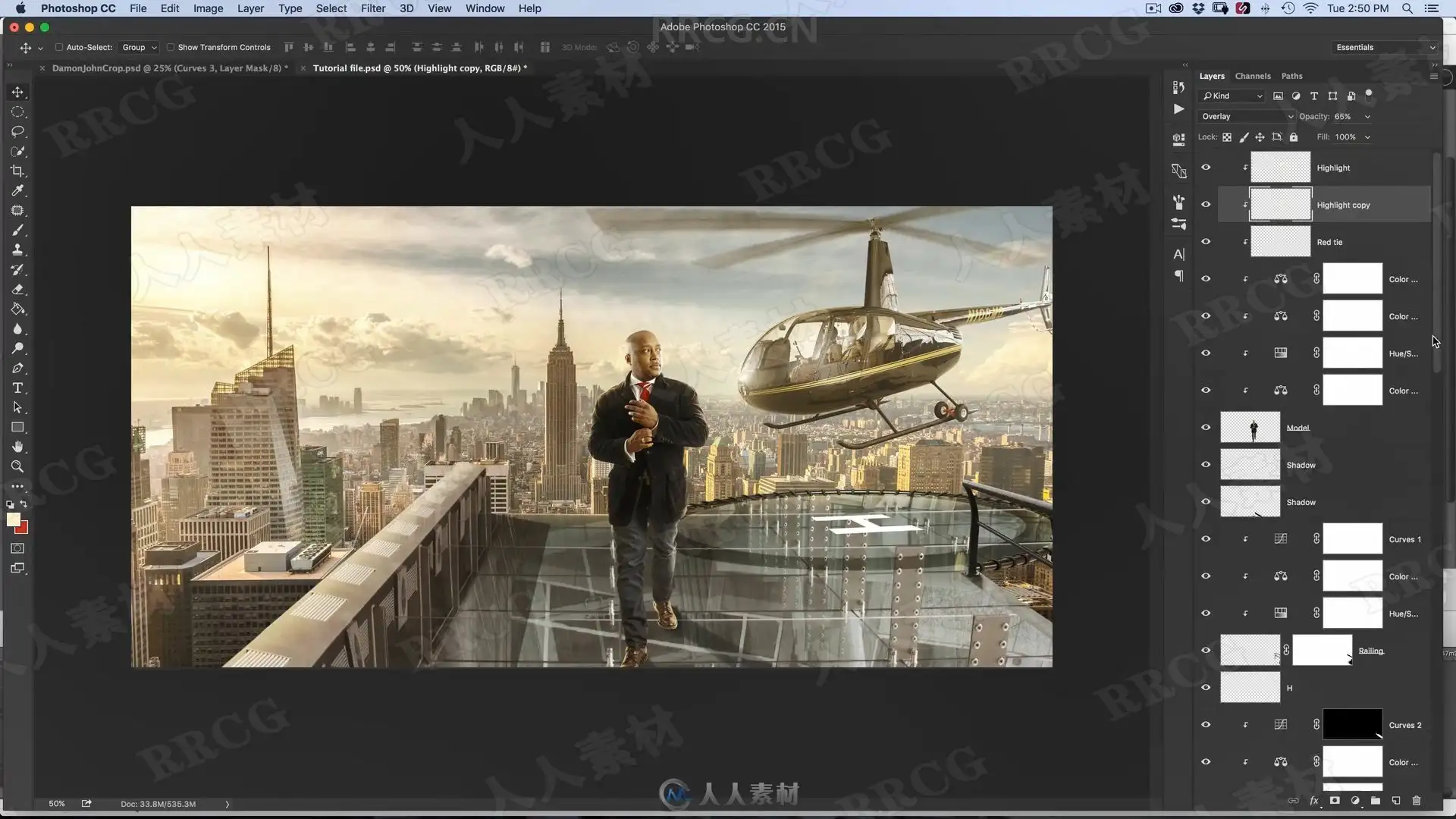Open the Overlay blend mode dropdown
1456x819 pixels.
point(1246,116)
